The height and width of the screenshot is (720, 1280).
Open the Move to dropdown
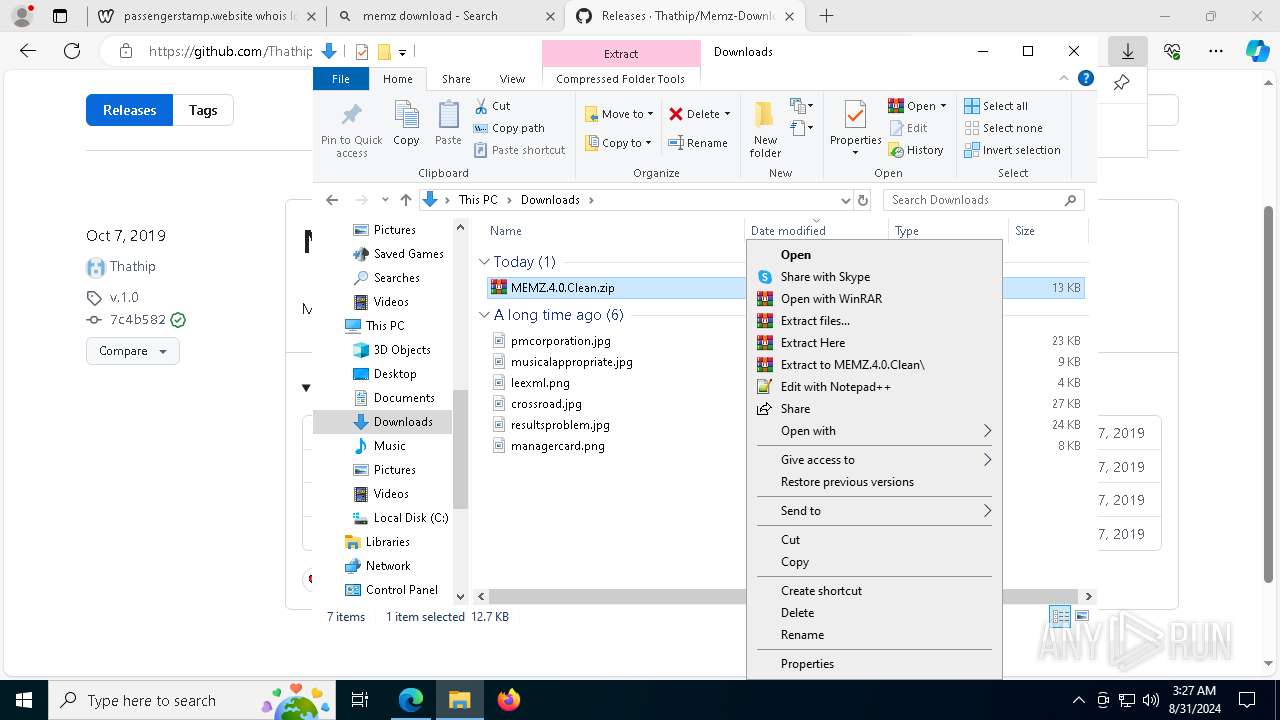click(x=619, y=114)
